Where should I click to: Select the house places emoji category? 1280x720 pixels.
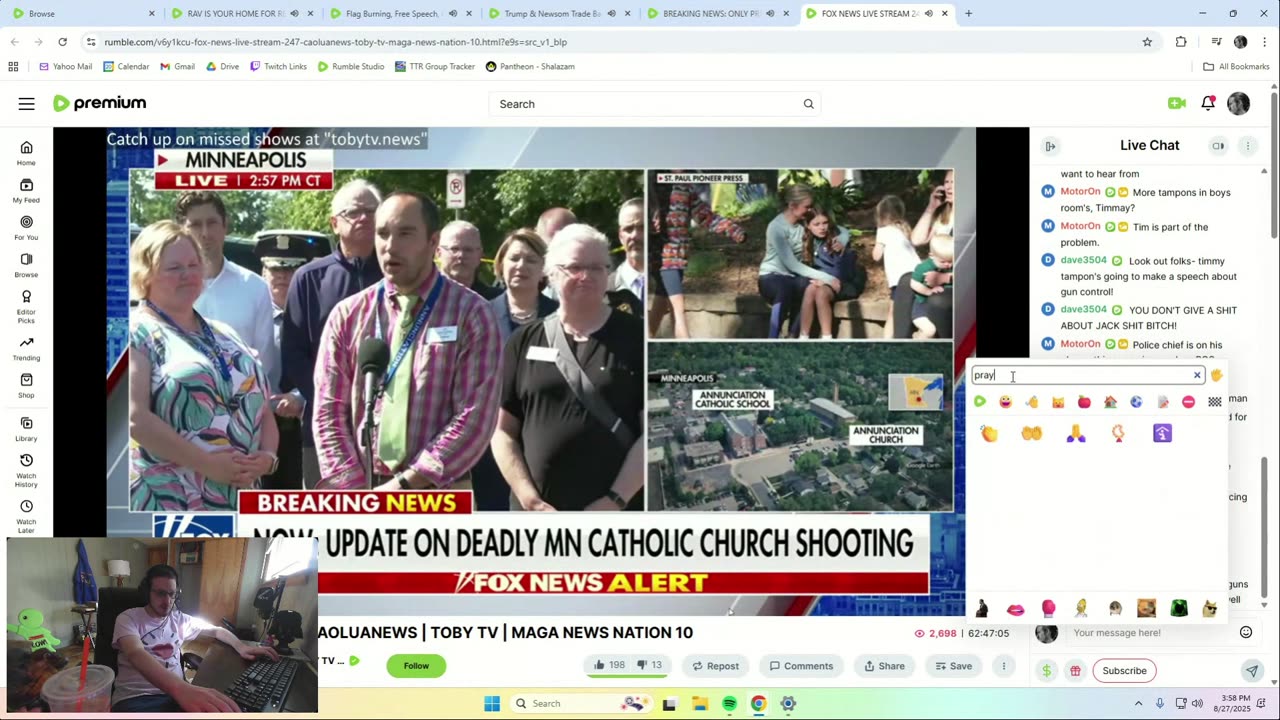(1110, 402)
